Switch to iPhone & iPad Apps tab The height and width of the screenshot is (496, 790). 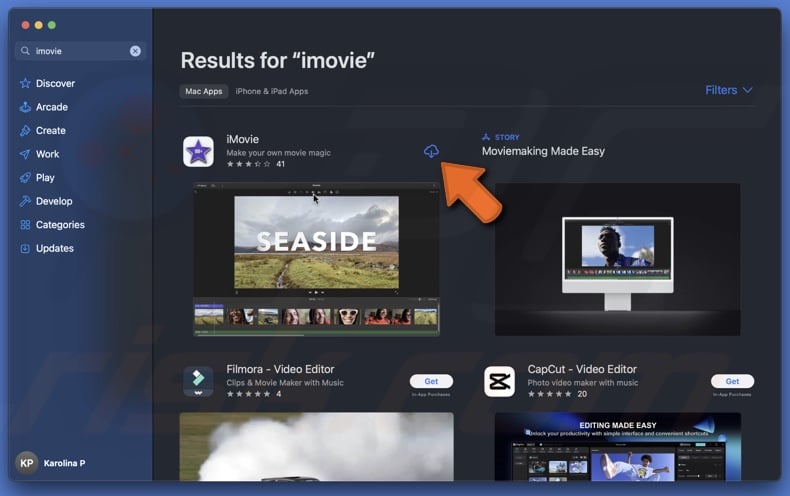click(272, 91)
